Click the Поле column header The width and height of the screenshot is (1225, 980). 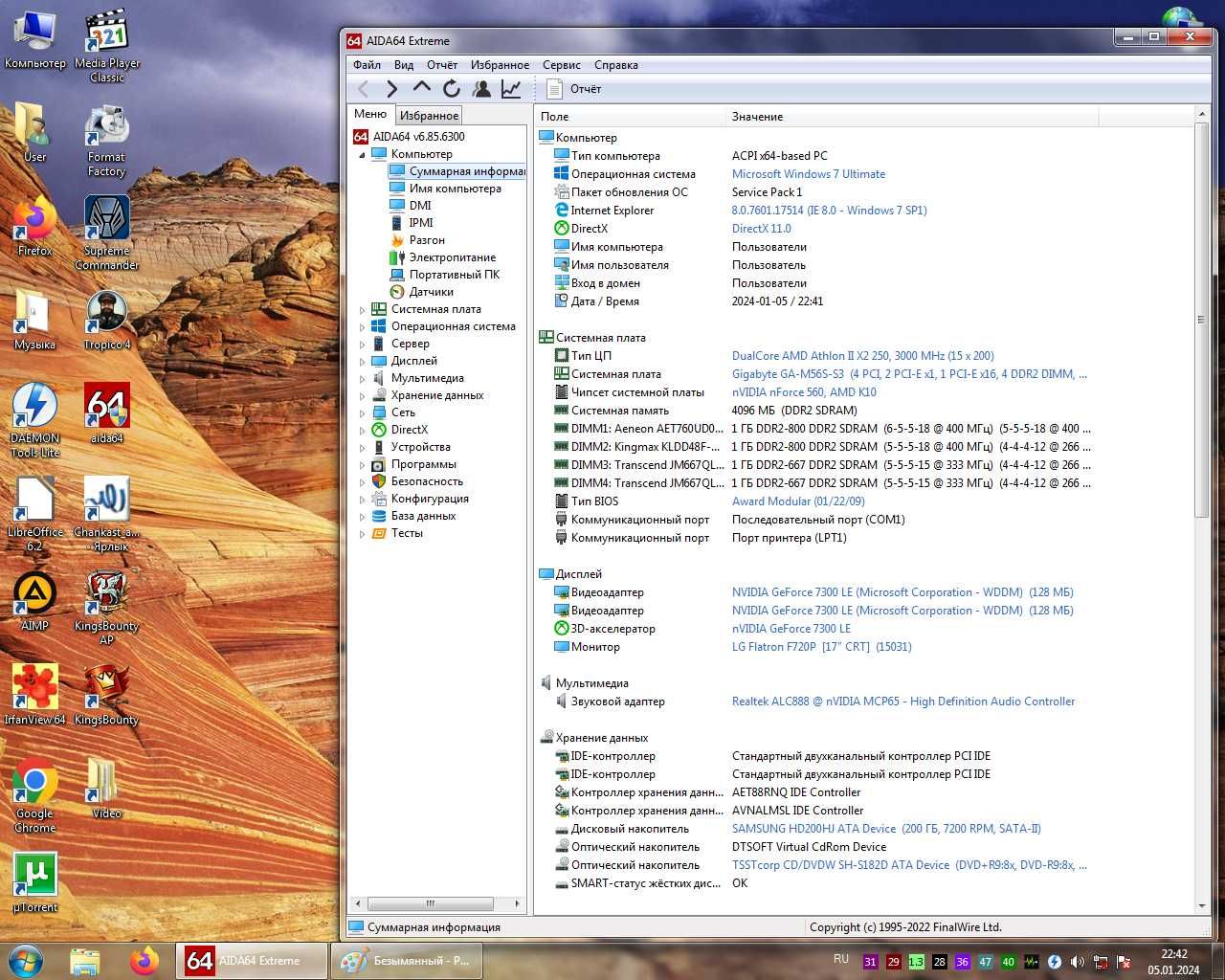[x=631, y=117]
